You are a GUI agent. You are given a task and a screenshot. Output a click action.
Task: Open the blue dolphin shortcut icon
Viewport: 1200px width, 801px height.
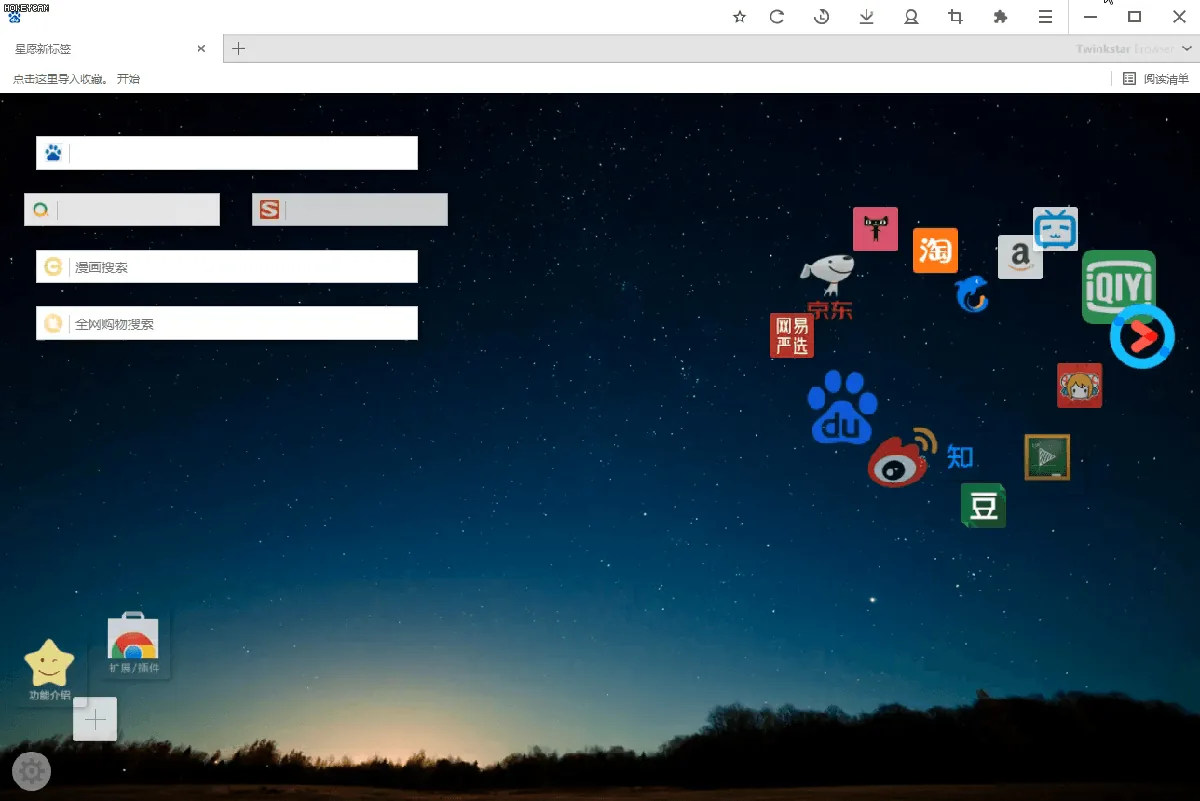[971, 294]
